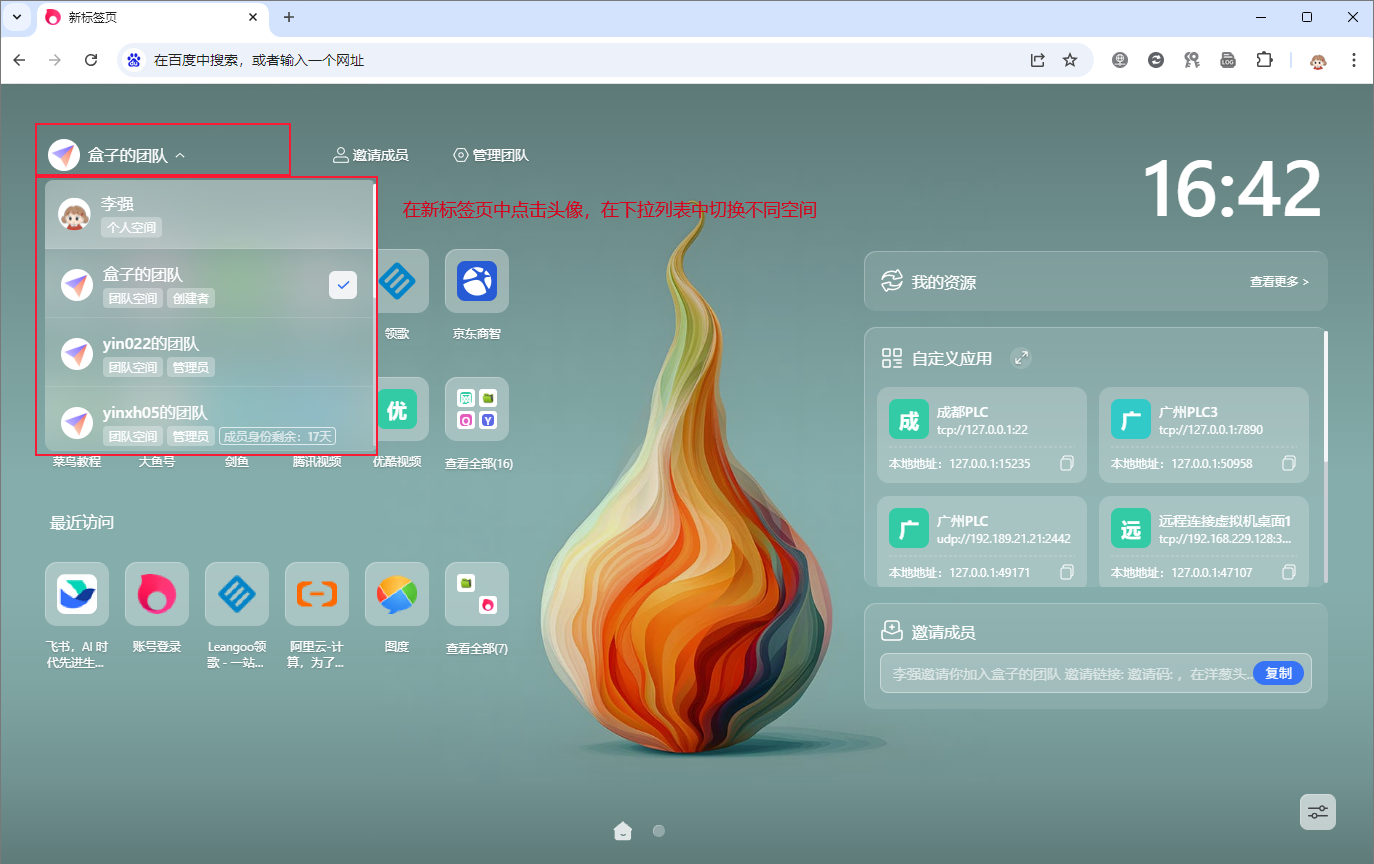This screenshot has width=1374, height=864.
Task: Switch to yin022的团队 space
Action: [209, 354]
